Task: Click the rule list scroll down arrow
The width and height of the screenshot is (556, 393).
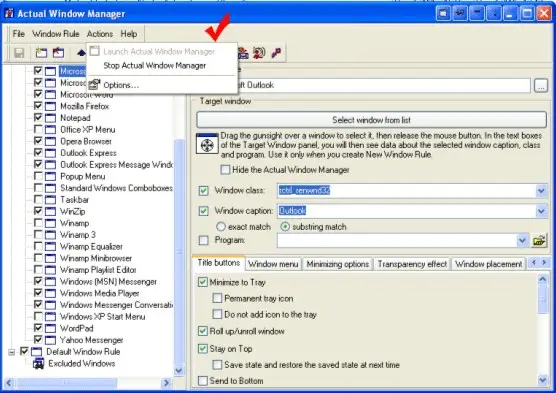Action: coord(179,371)
